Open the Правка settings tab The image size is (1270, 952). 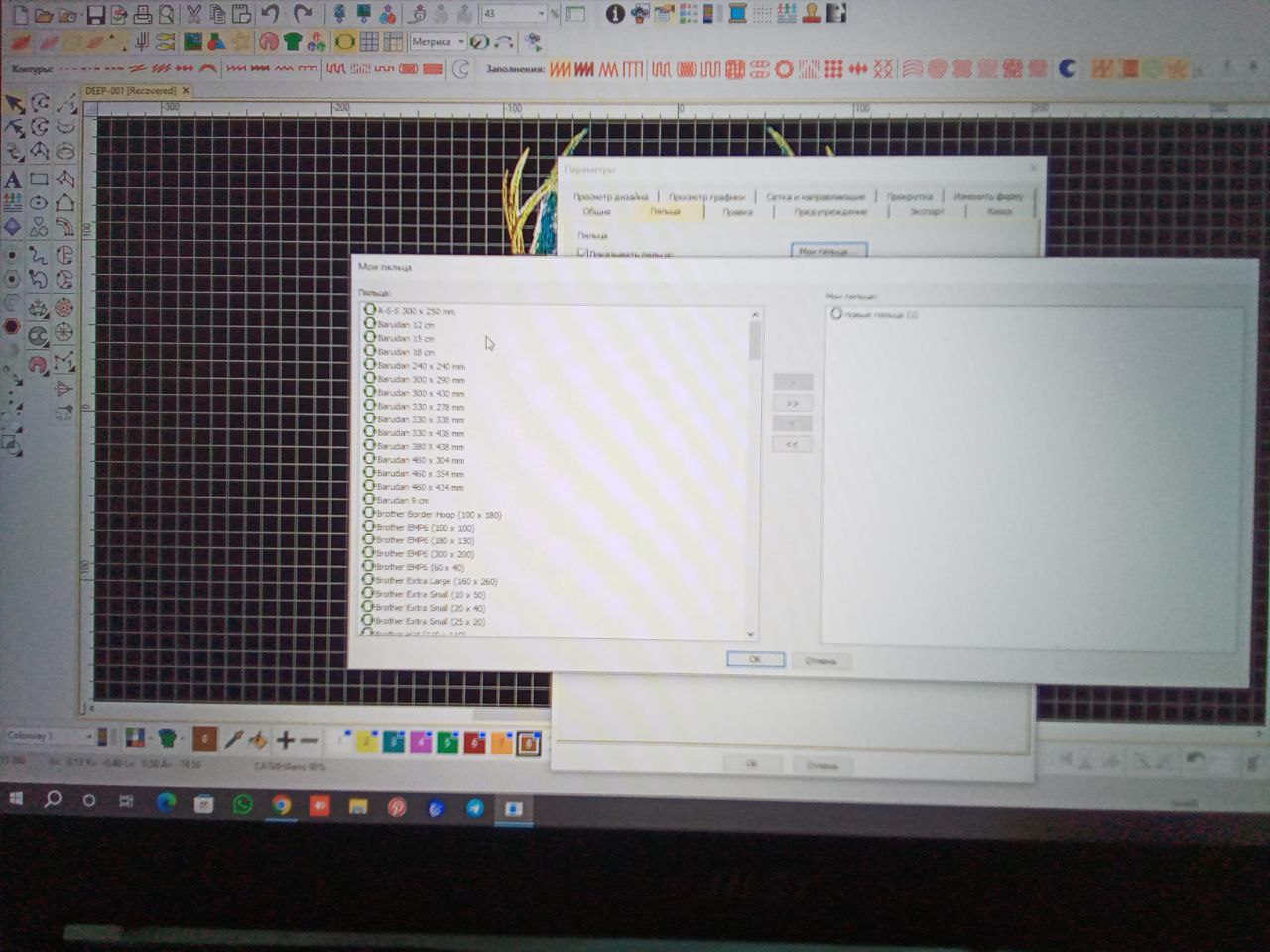pyautogui.click(x=737, y=211)
